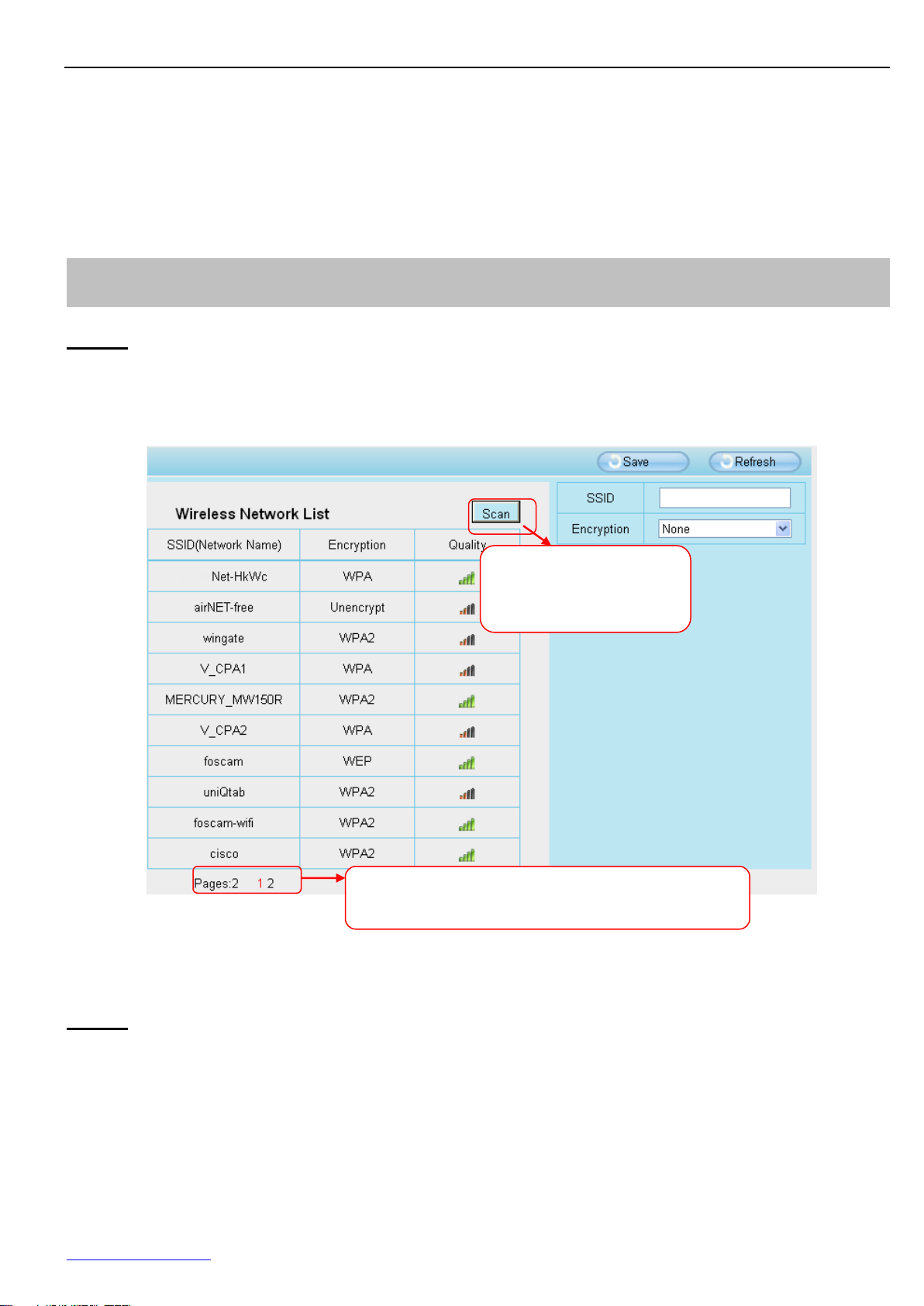Click WEP cell for foscam
The image size is (924, 1306).
coord(357,761)
